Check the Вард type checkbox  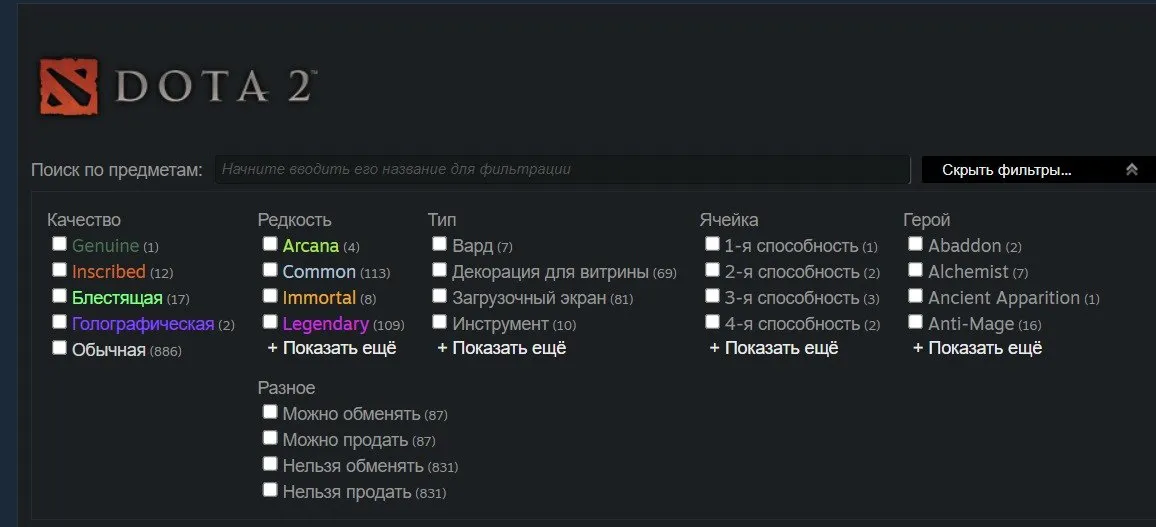coord(439,243)
